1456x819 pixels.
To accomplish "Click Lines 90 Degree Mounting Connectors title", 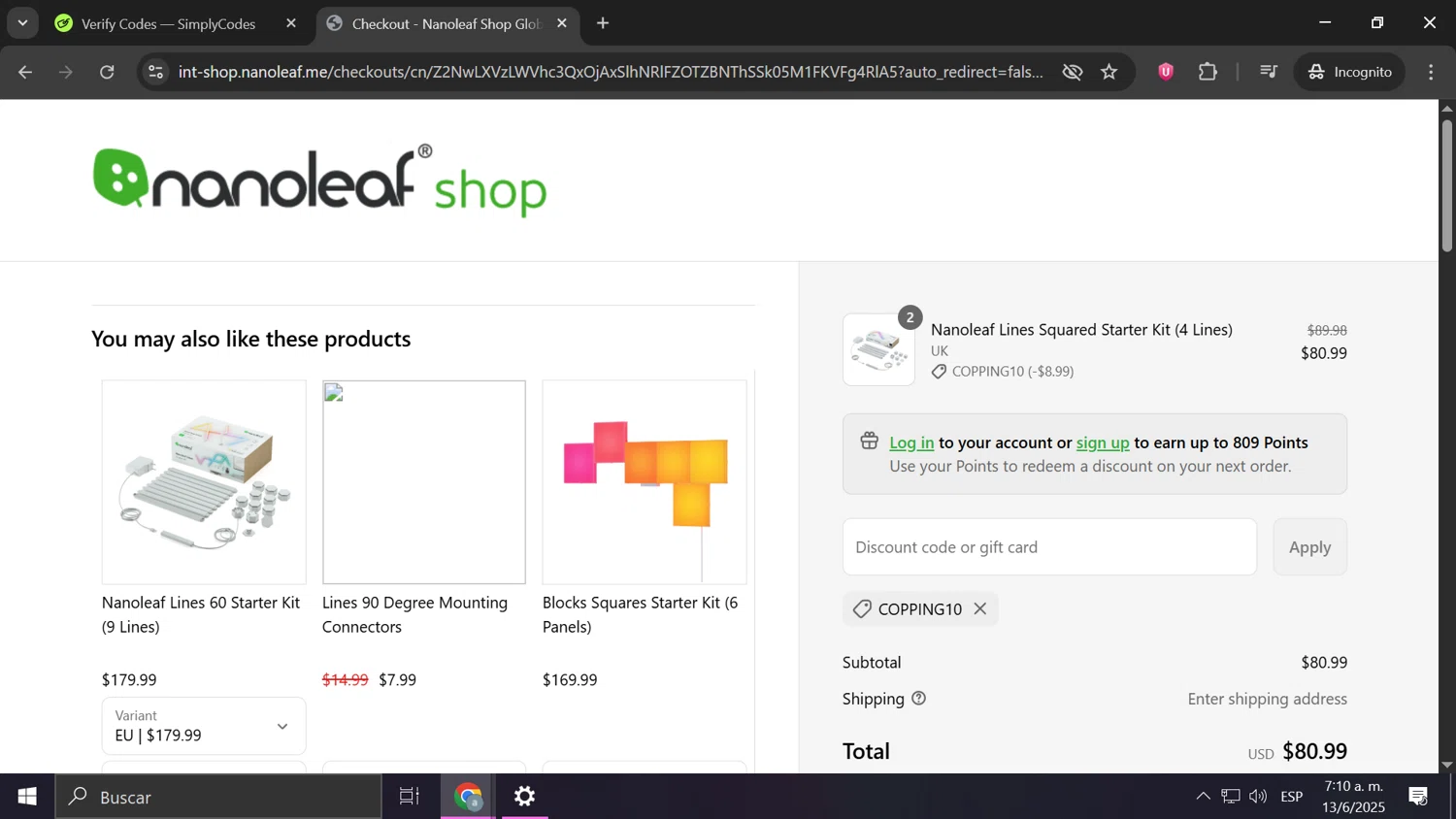I will click(414, 614).
